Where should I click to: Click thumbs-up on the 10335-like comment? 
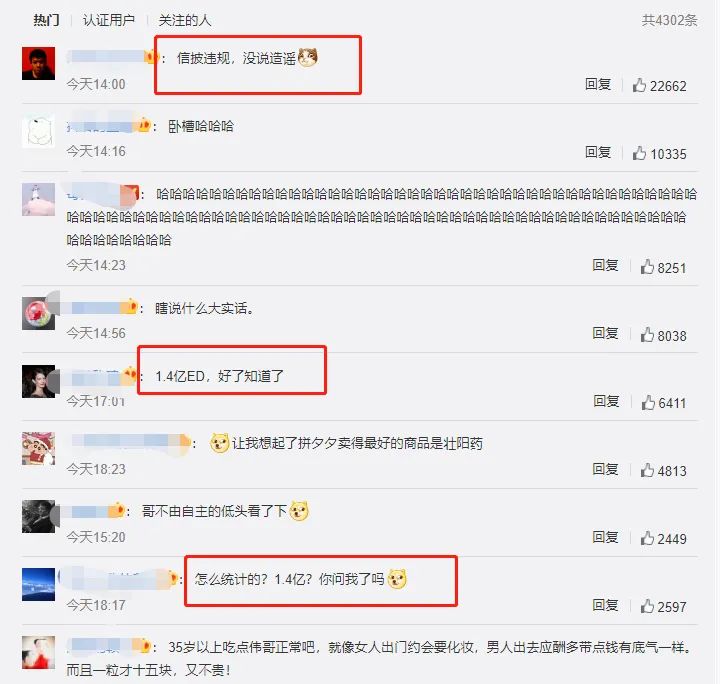tap(639, 153)
